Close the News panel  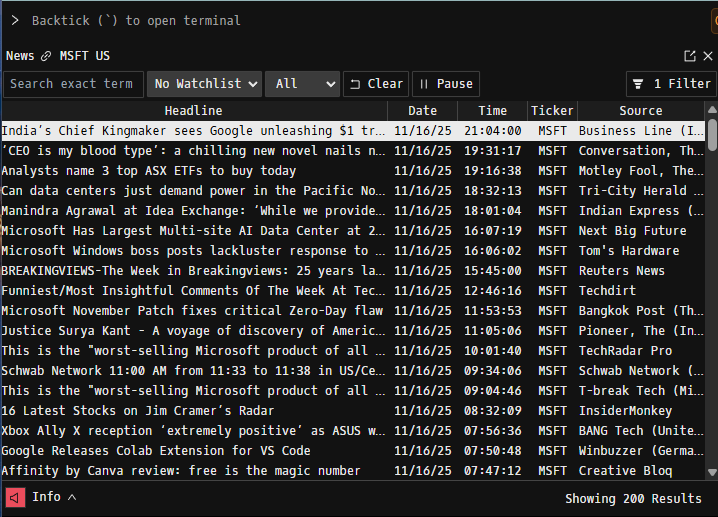pyautogui.click(x=708, y=56)
